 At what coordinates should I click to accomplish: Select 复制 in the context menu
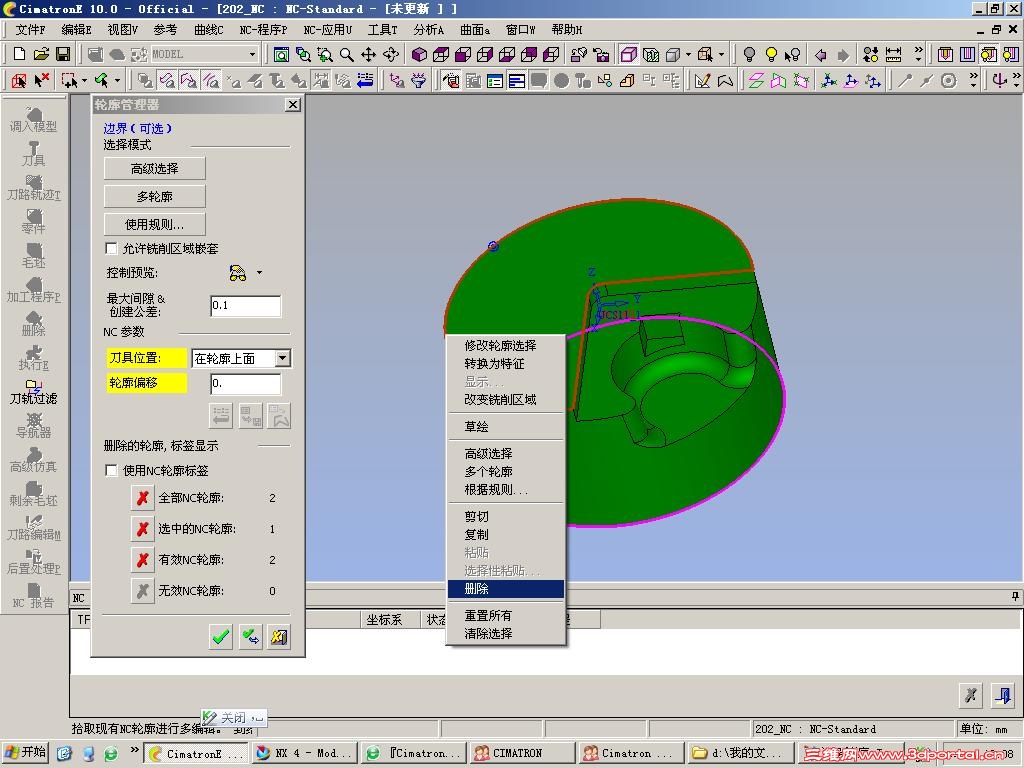(505, 535)
